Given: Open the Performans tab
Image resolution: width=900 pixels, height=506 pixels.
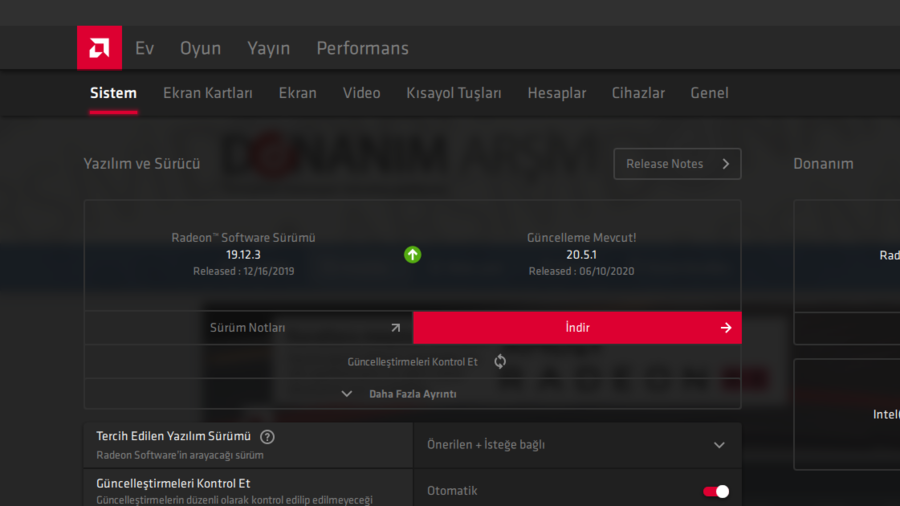Looking at the screenshot, I should tap(363, 48).
